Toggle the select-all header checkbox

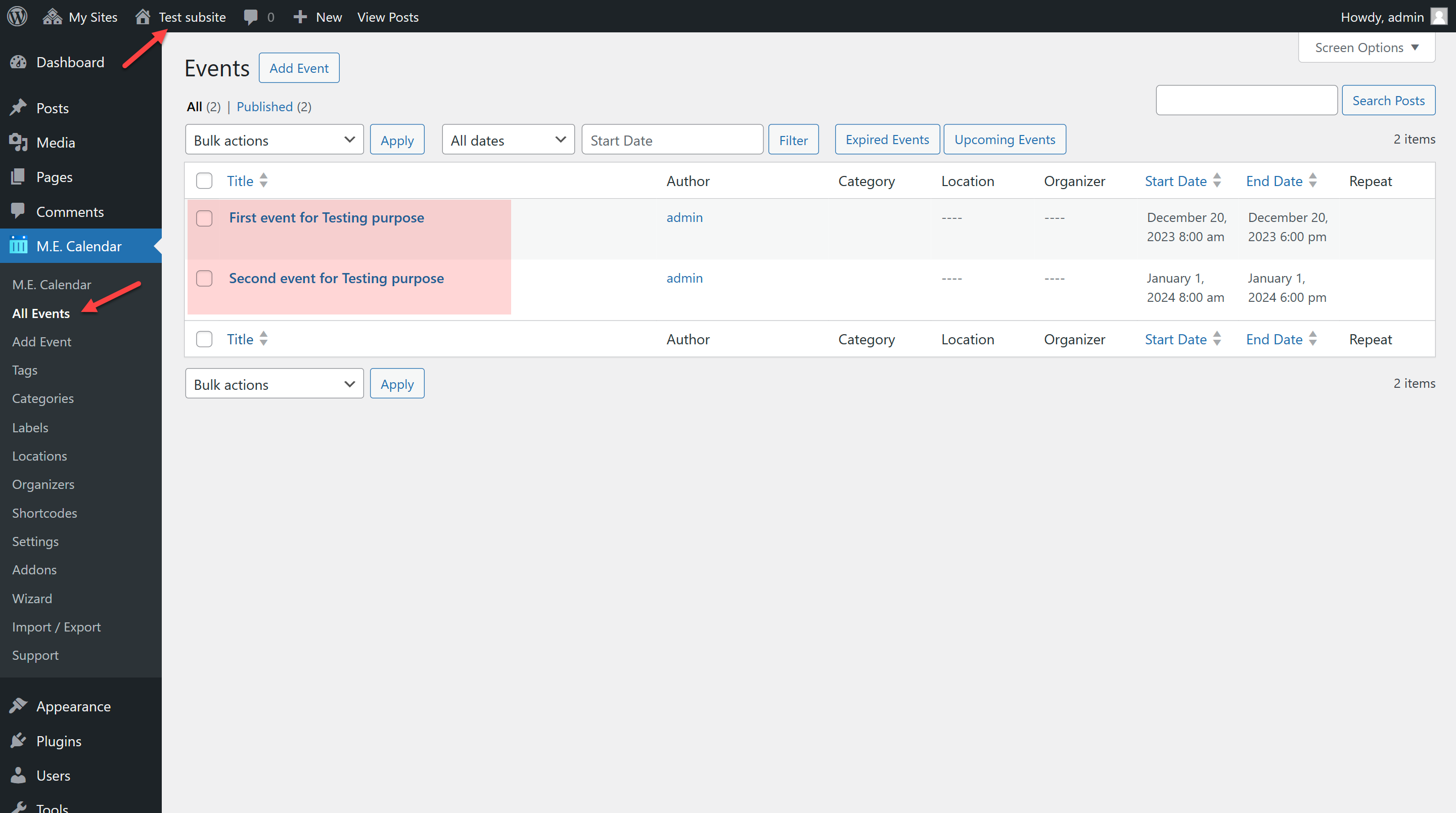point(204,180)
